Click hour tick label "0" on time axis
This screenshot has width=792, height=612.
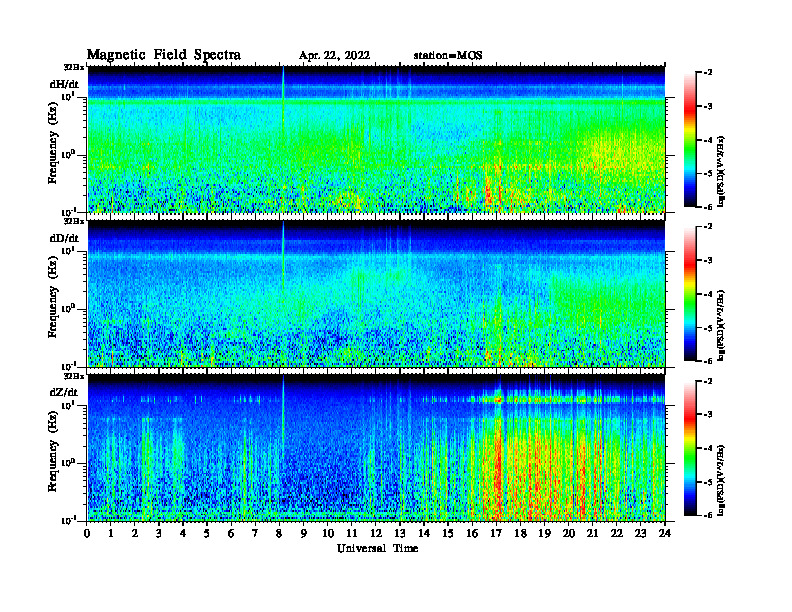87,533
